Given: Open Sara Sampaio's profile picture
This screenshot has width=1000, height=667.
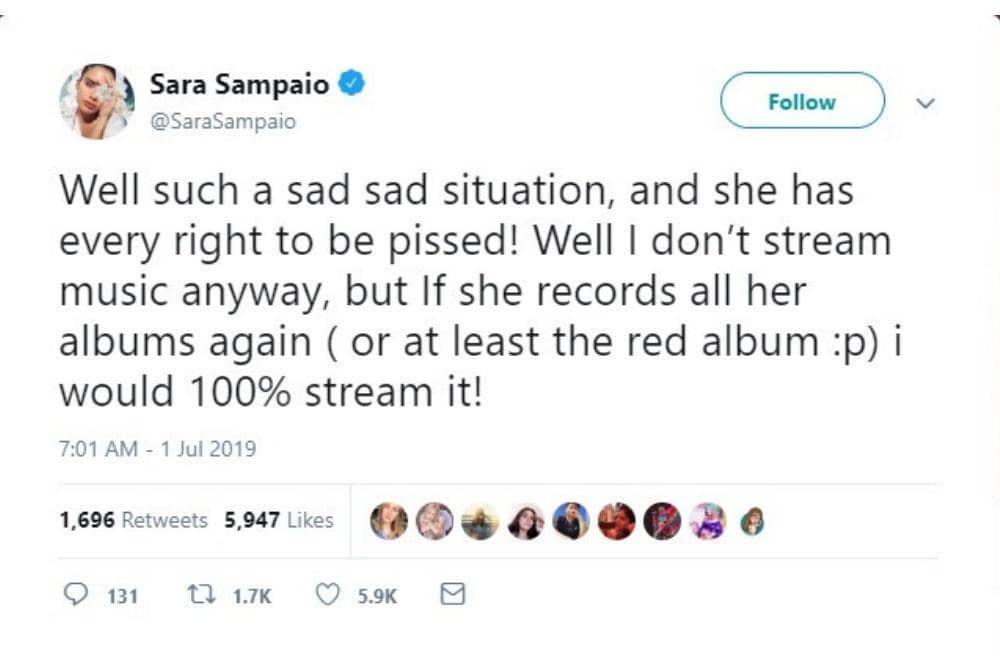Looking at the screenshot, I should point(97,101).
